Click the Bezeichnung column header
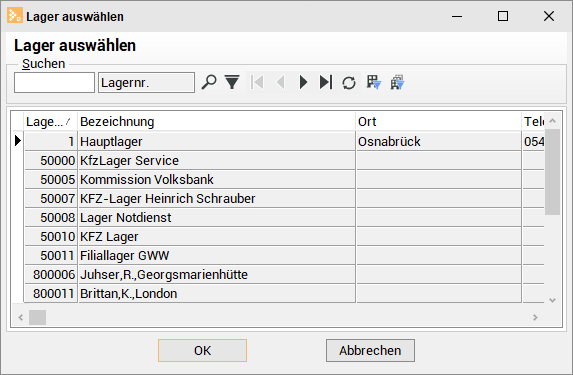The image size is (573, 375). (217, 122)
